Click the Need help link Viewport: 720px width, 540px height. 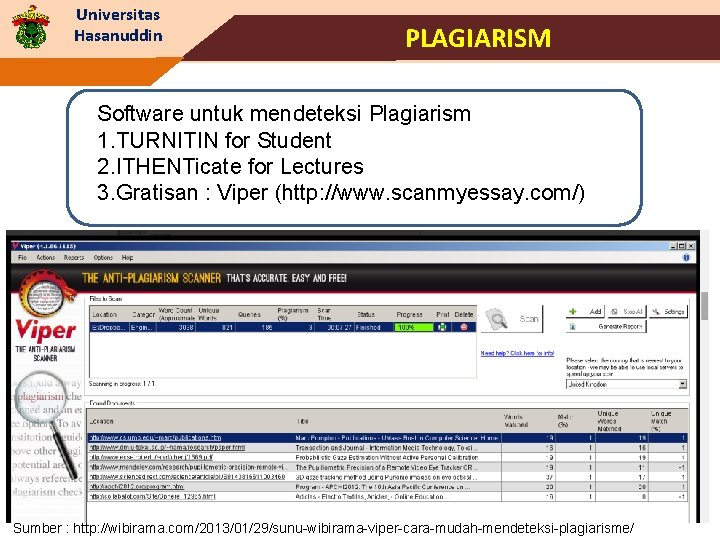pyautogui.click(x=517, y=353)
